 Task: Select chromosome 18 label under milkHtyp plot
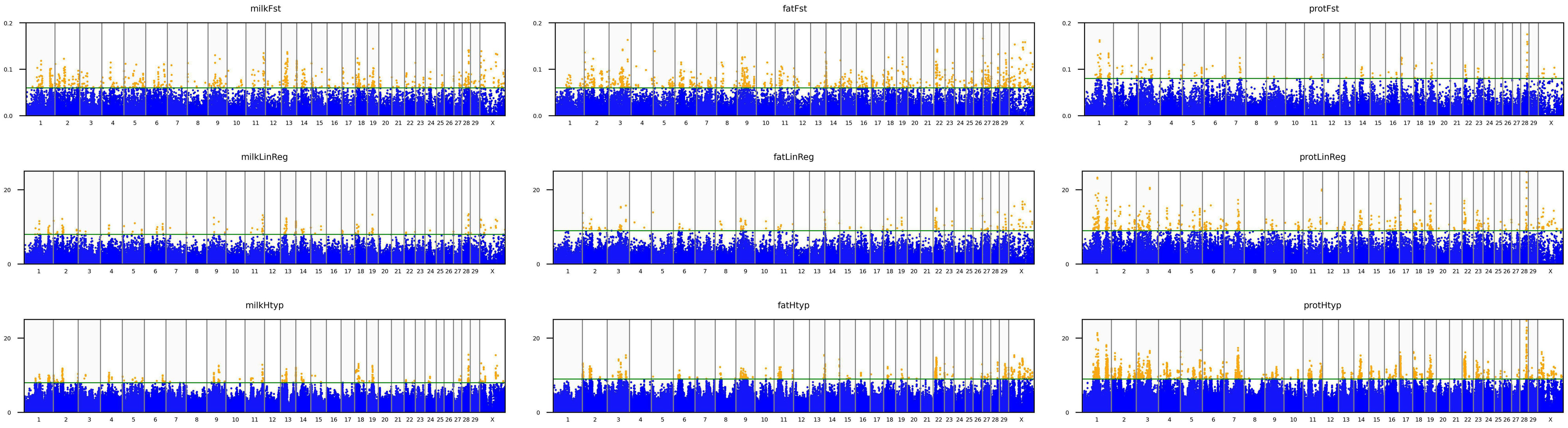360,419
